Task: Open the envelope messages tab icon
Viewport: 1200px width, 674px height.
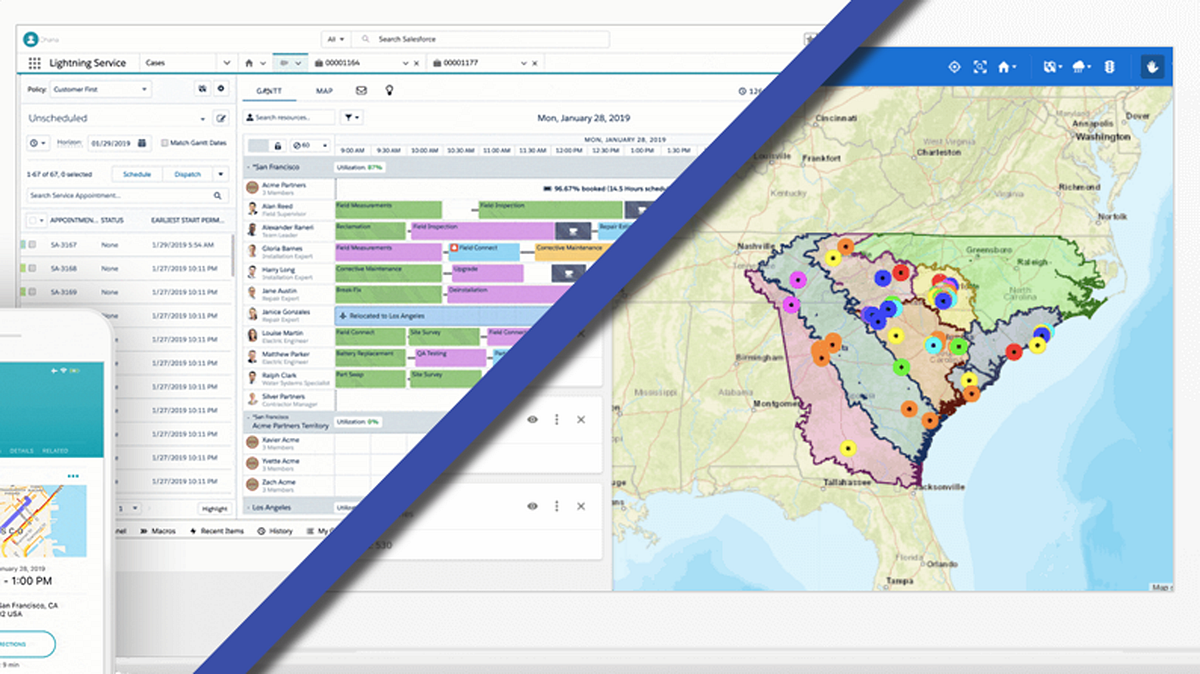Action: click(361, 90)
